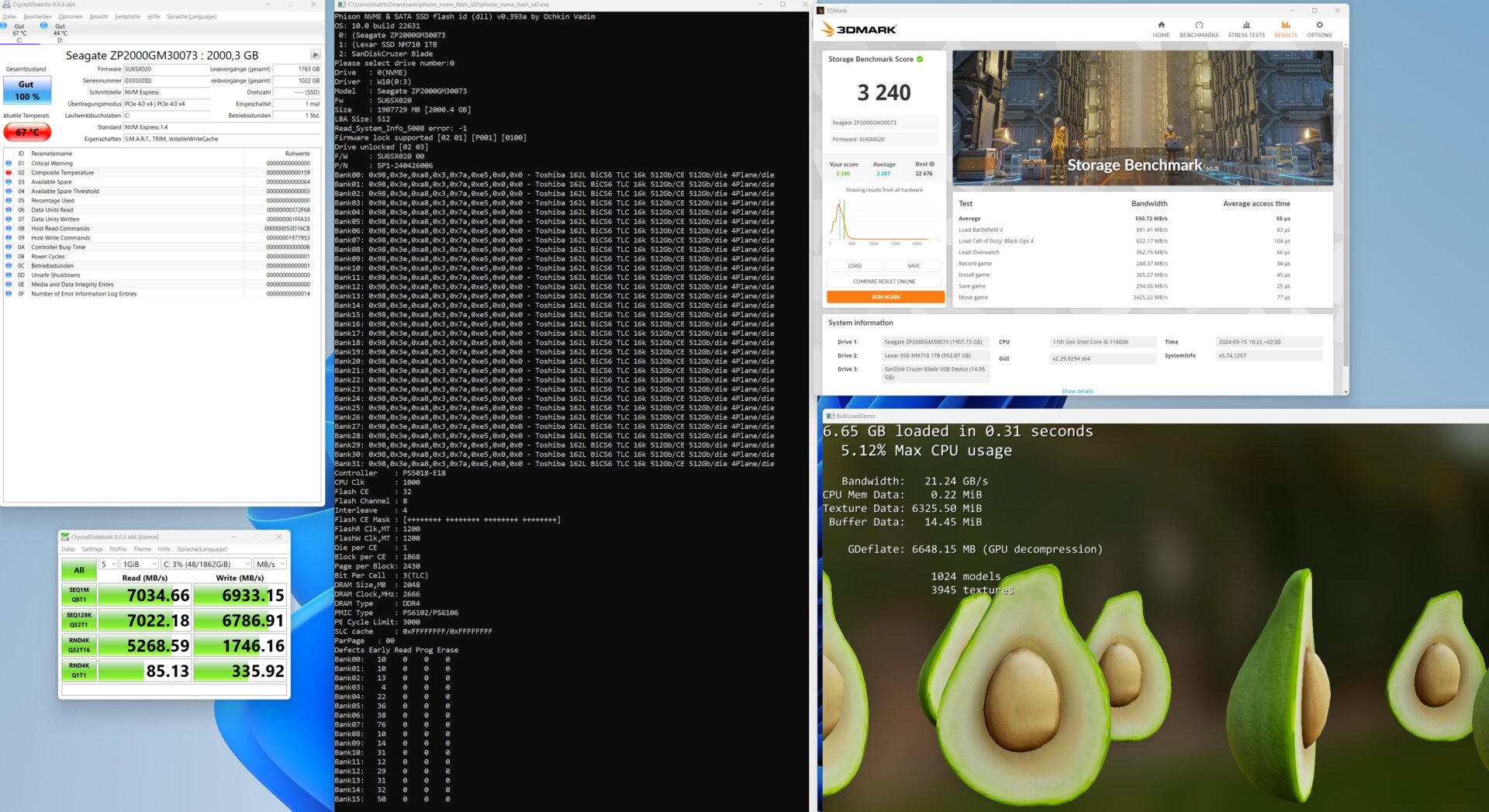Run All tests in CrystalDiskMark
Viewport: 1489px width, 812px height.
[x=79, y=570]
